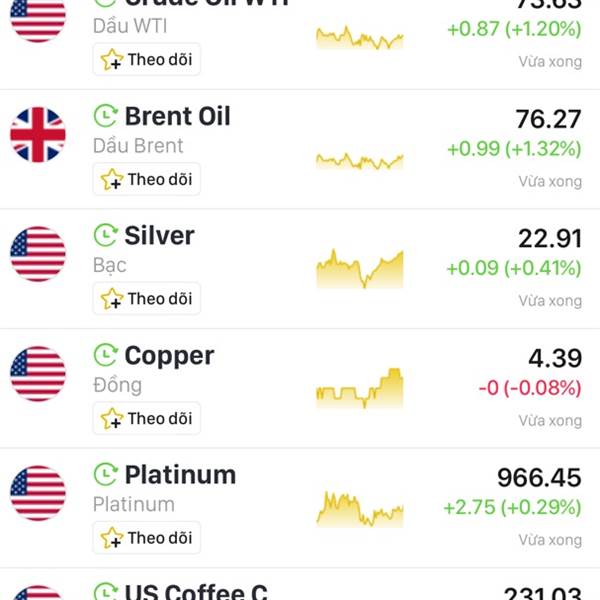The image size is (600, 600).
Task: Toggle Theo dõi follow for Silver
Action: coord(147,298)
